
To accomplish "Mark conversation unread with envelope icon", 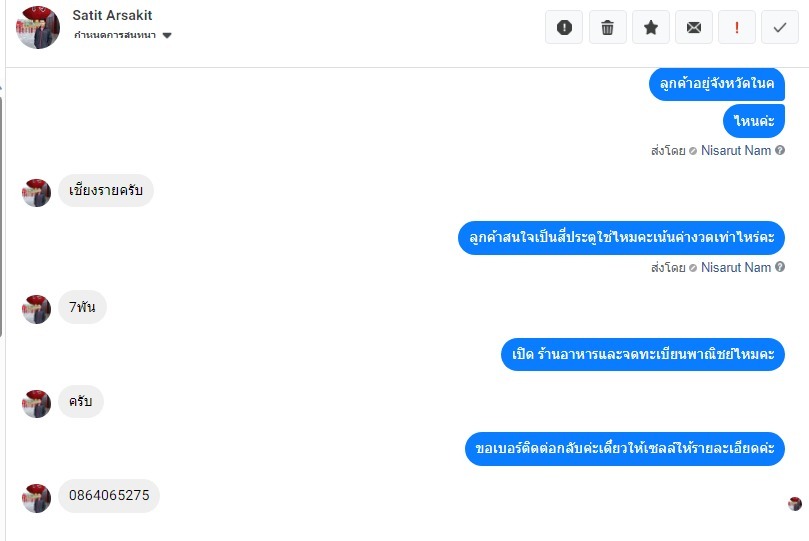I will pos(693,27).
